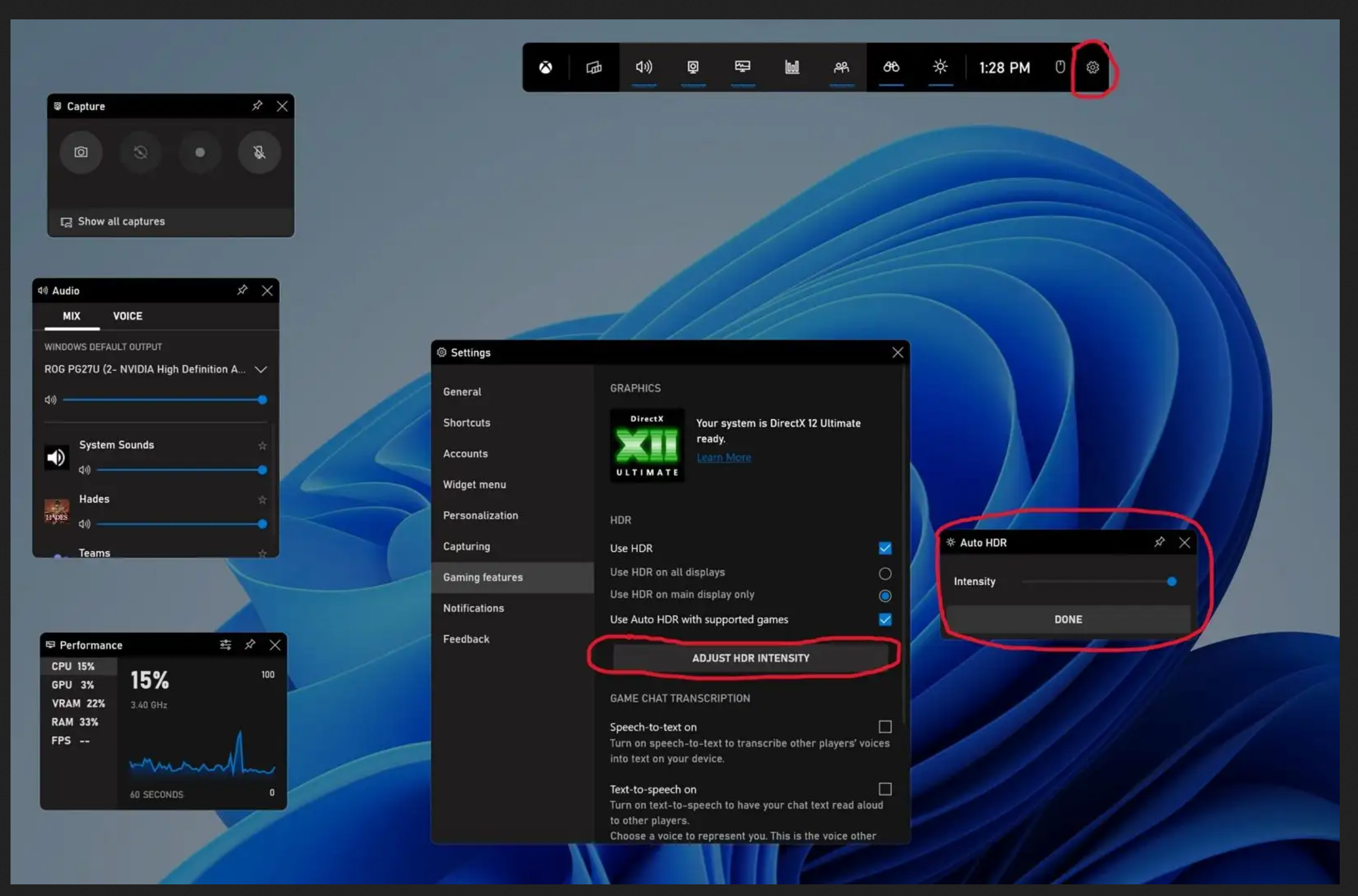Toggle the microphone mute button in the Capture widget
Viewport: 1358px width, 896px height.
[x=260, y=152]
